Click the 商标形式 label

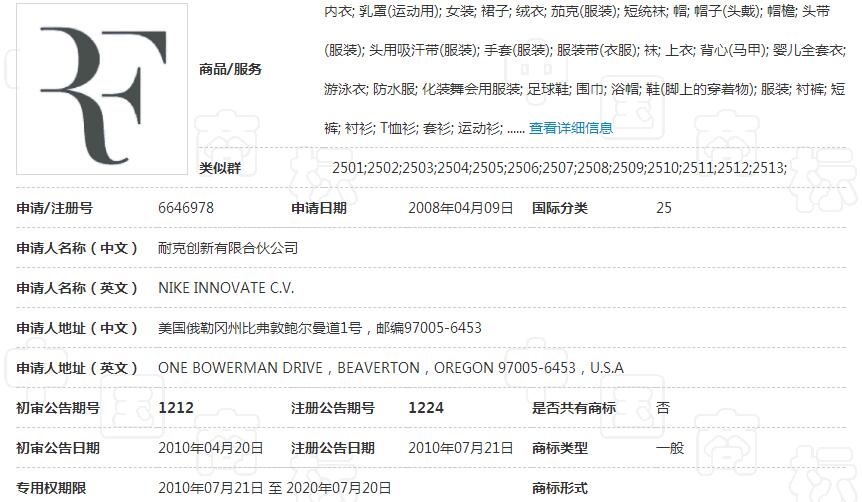tap(560, 488)
